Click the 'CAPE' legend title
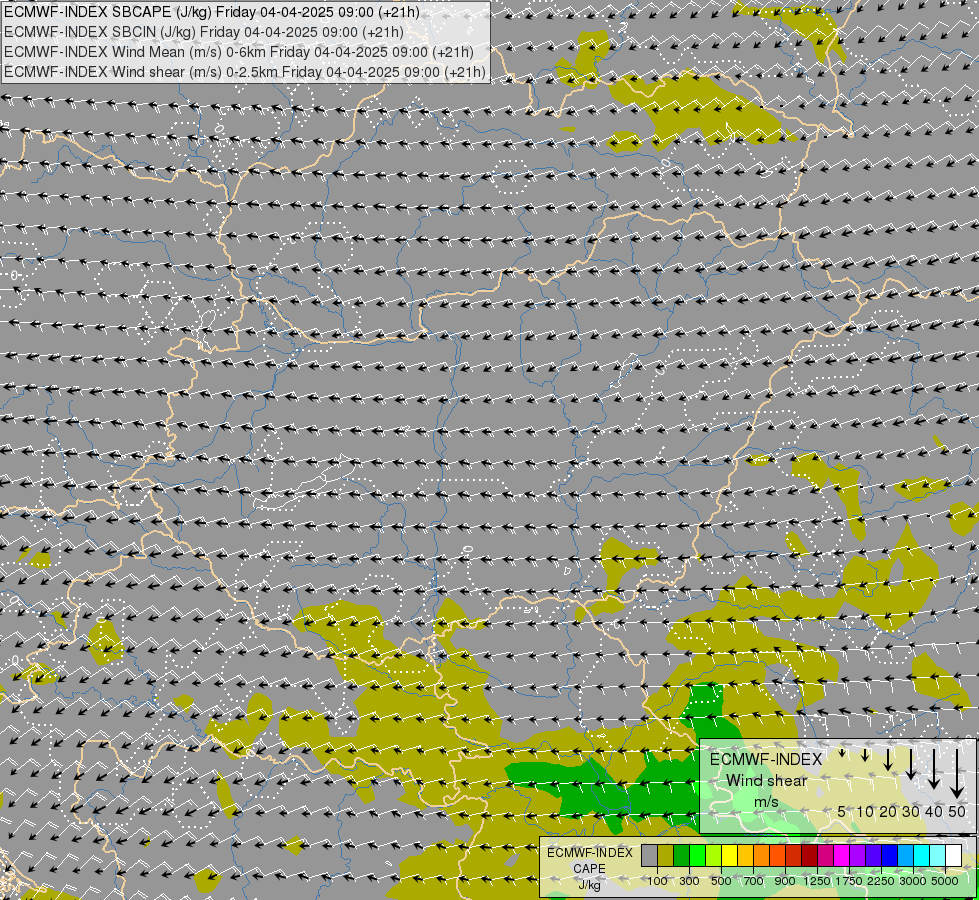This screenshot has width=979, height=900. pos(589,869)
